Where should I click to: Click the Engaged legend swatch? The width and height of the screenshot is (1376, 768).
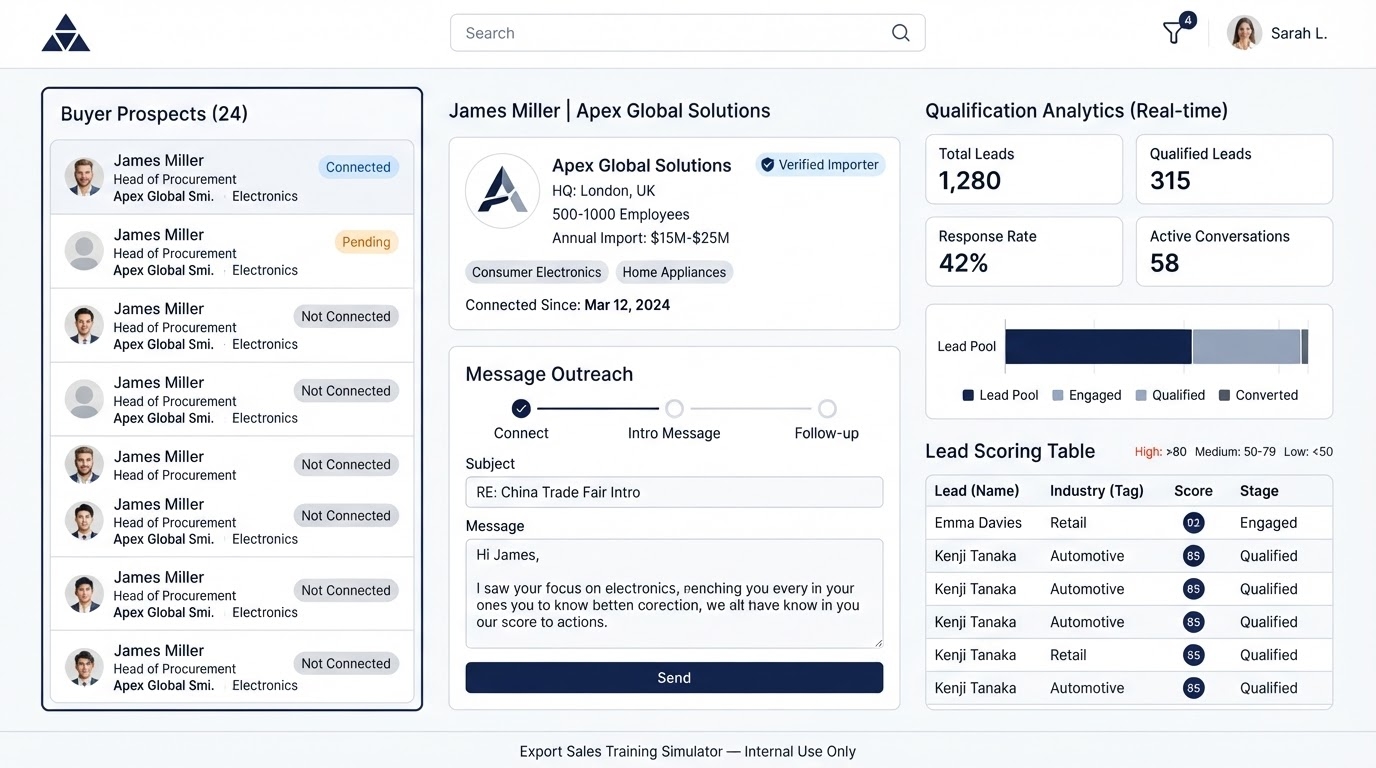point(1058,395)
